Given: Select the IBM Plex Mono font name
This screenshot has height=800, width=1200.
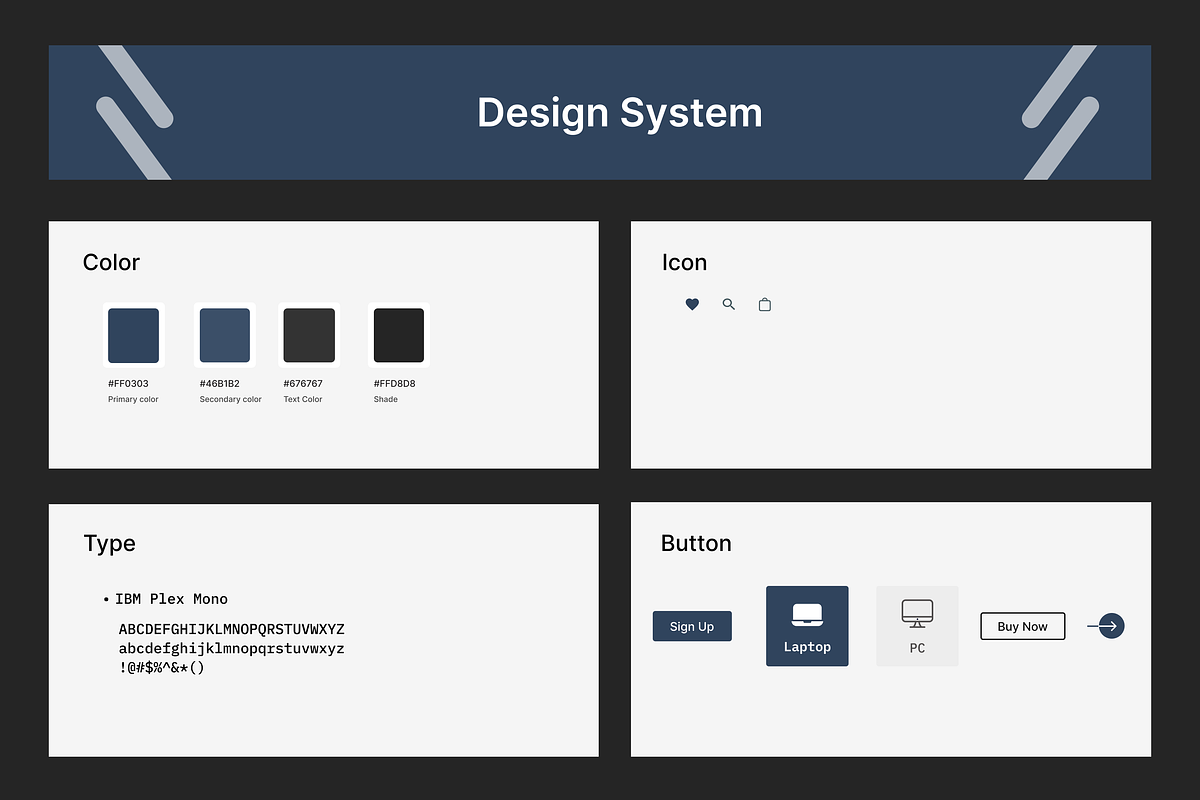Looking at the screenshot, I should tap(171, 599).
